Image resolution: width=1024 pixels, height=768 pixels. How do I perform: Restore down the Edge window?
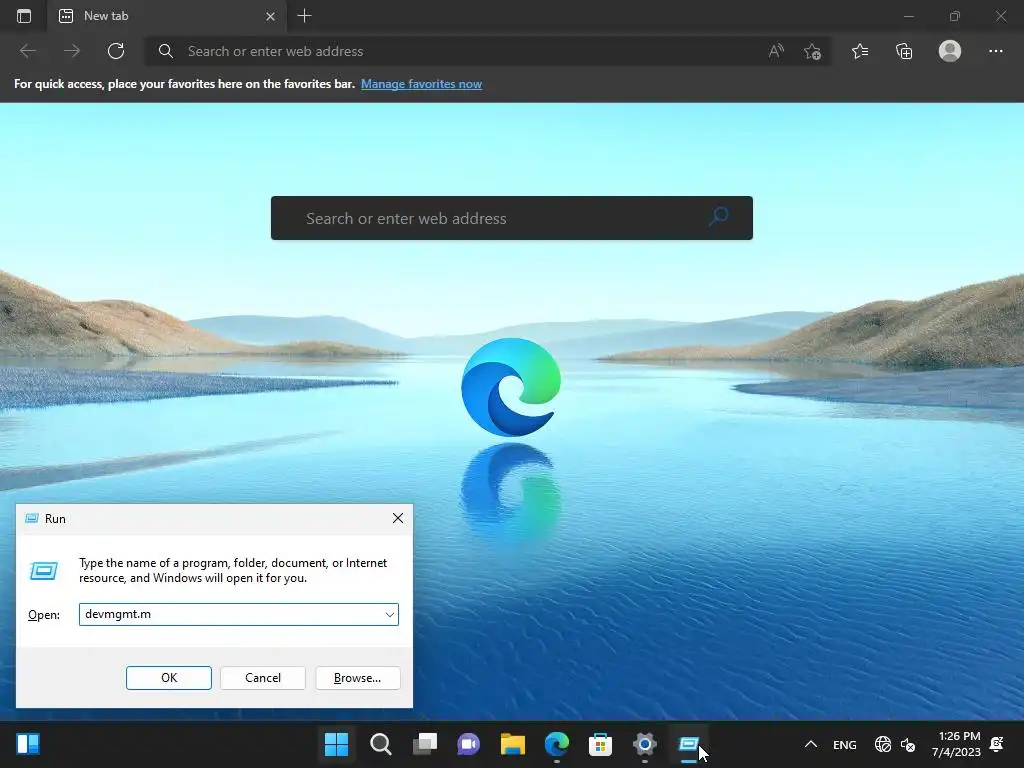[x=955, y=16]
